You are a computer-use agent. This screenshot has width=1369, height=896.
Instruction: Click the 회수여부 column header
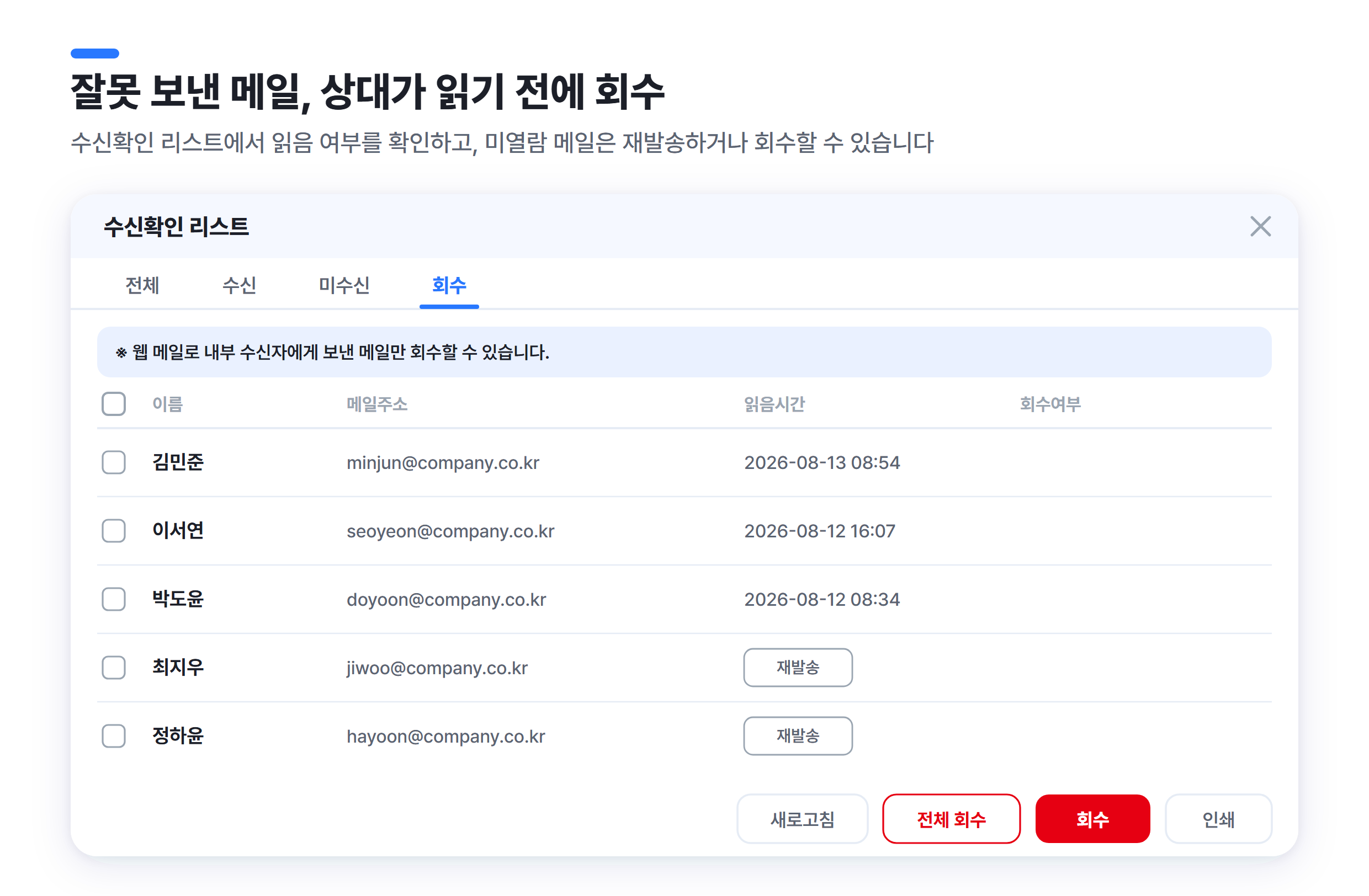1050,404
